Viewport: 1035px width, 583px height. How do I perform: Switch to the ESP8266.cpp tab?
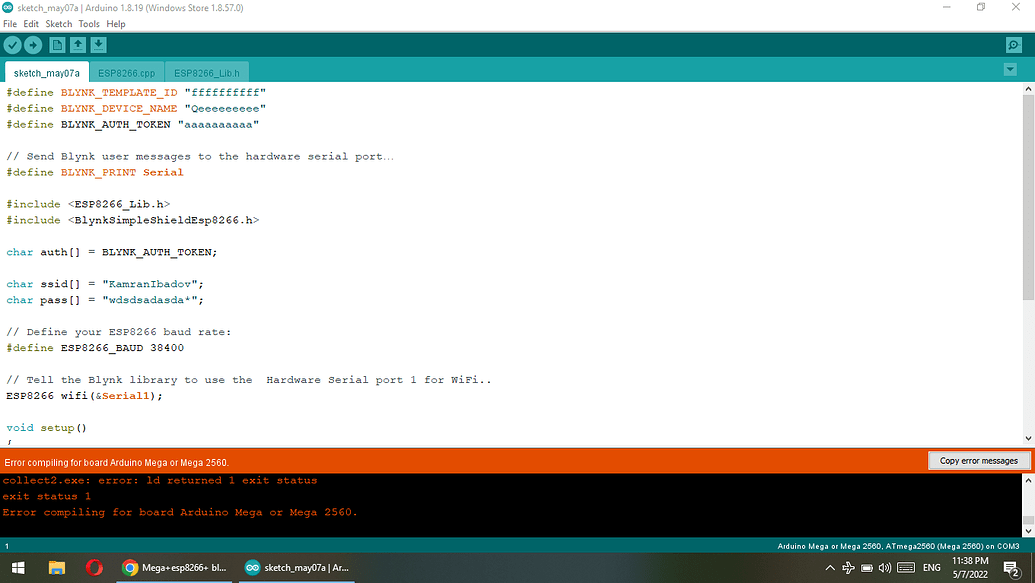tap(127, 72)
